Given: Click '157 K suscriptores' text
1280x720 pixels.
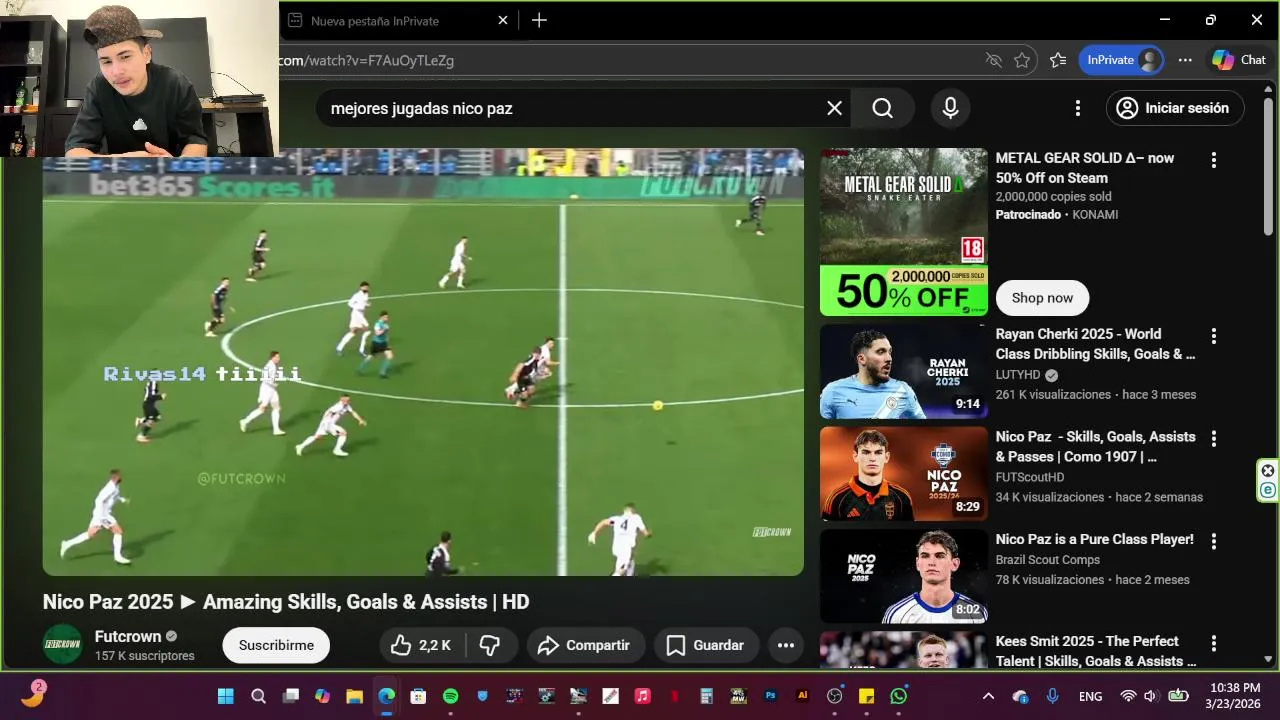Looking at the screenshot, I should (145, 656).
